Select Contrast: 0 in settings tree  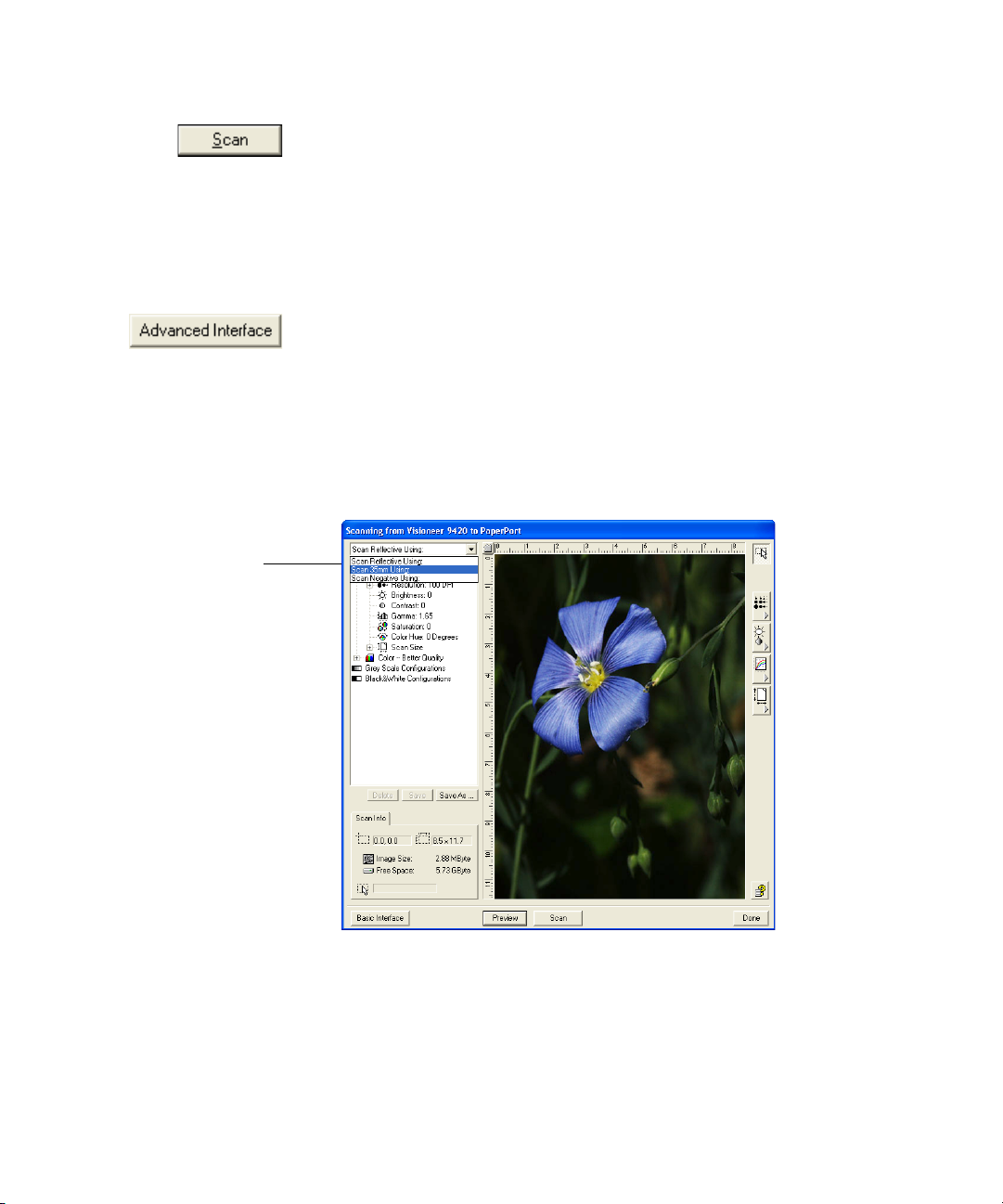[x=408, y=605]
